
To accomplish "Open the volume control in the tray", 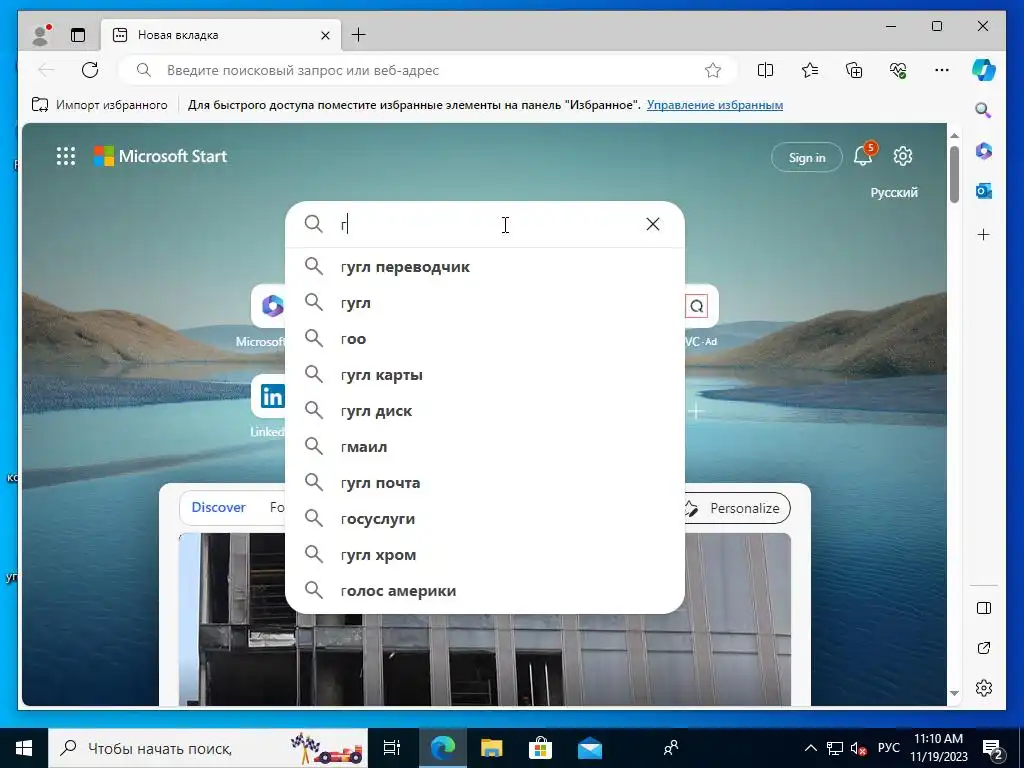I will [859, 748].
